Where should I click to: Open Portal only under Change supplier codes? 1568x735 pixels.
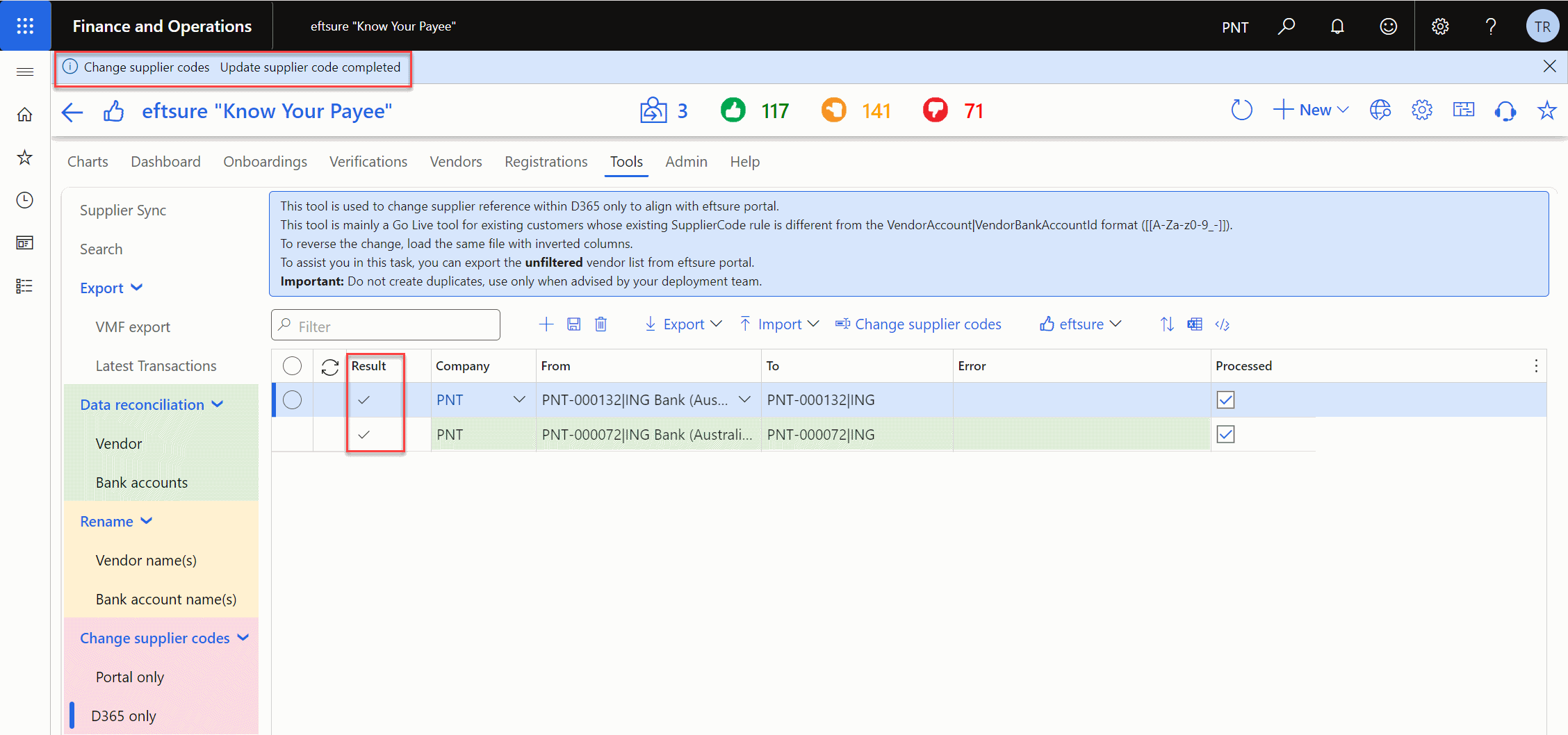click(x=130, y=677)
